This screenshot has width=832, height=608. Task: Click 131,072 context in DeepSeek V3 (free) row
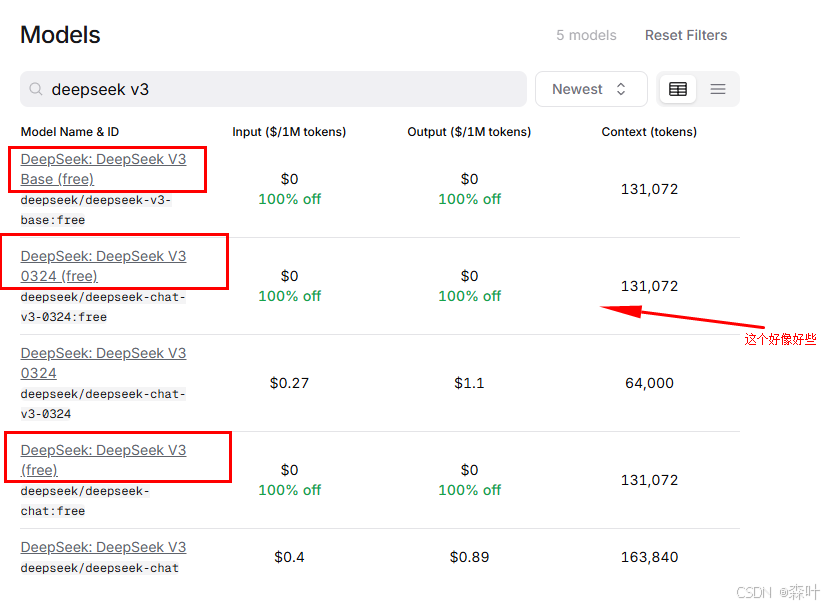(x=649, y=480)
